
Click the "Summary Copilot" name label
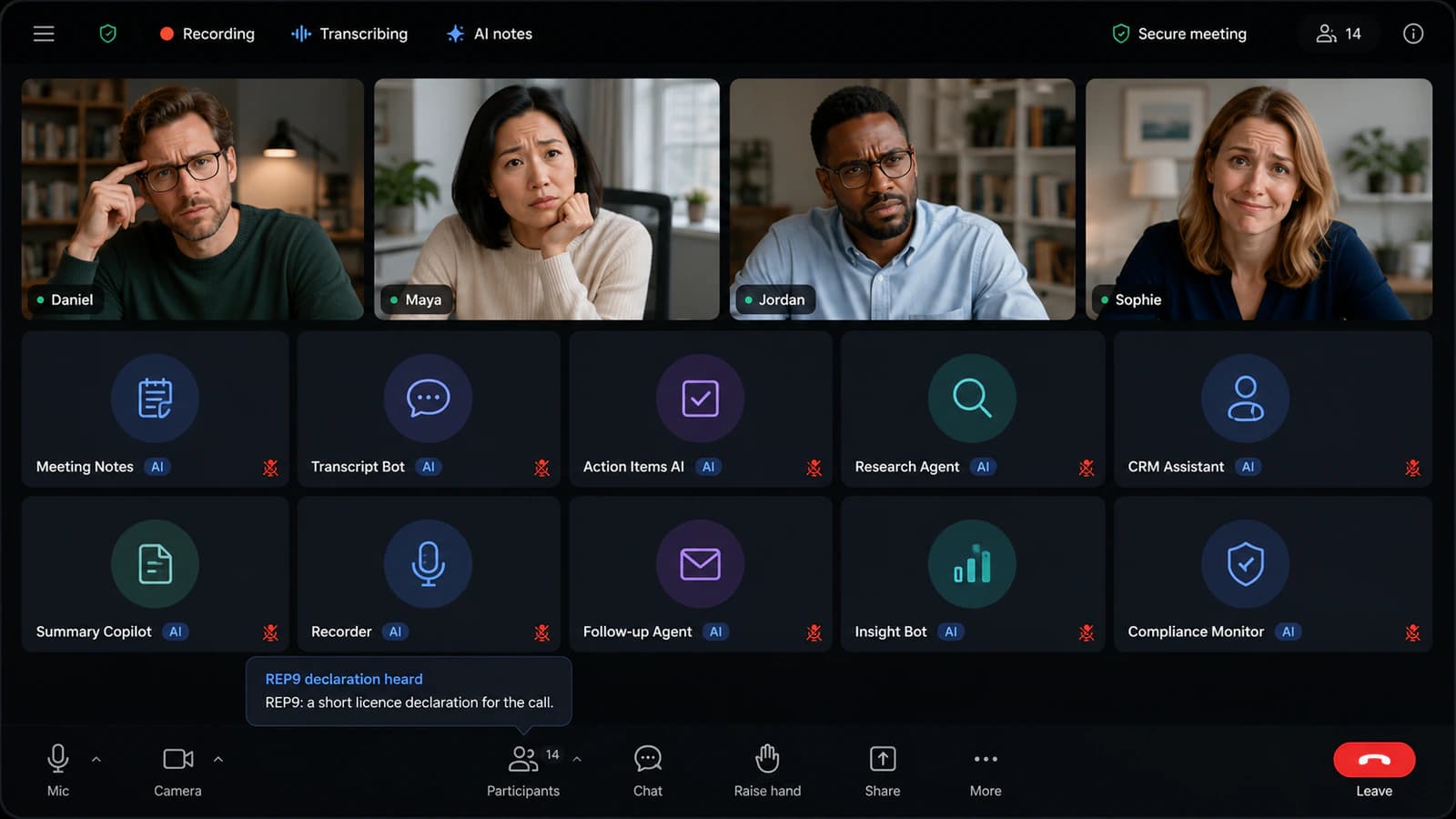[94, 632]
